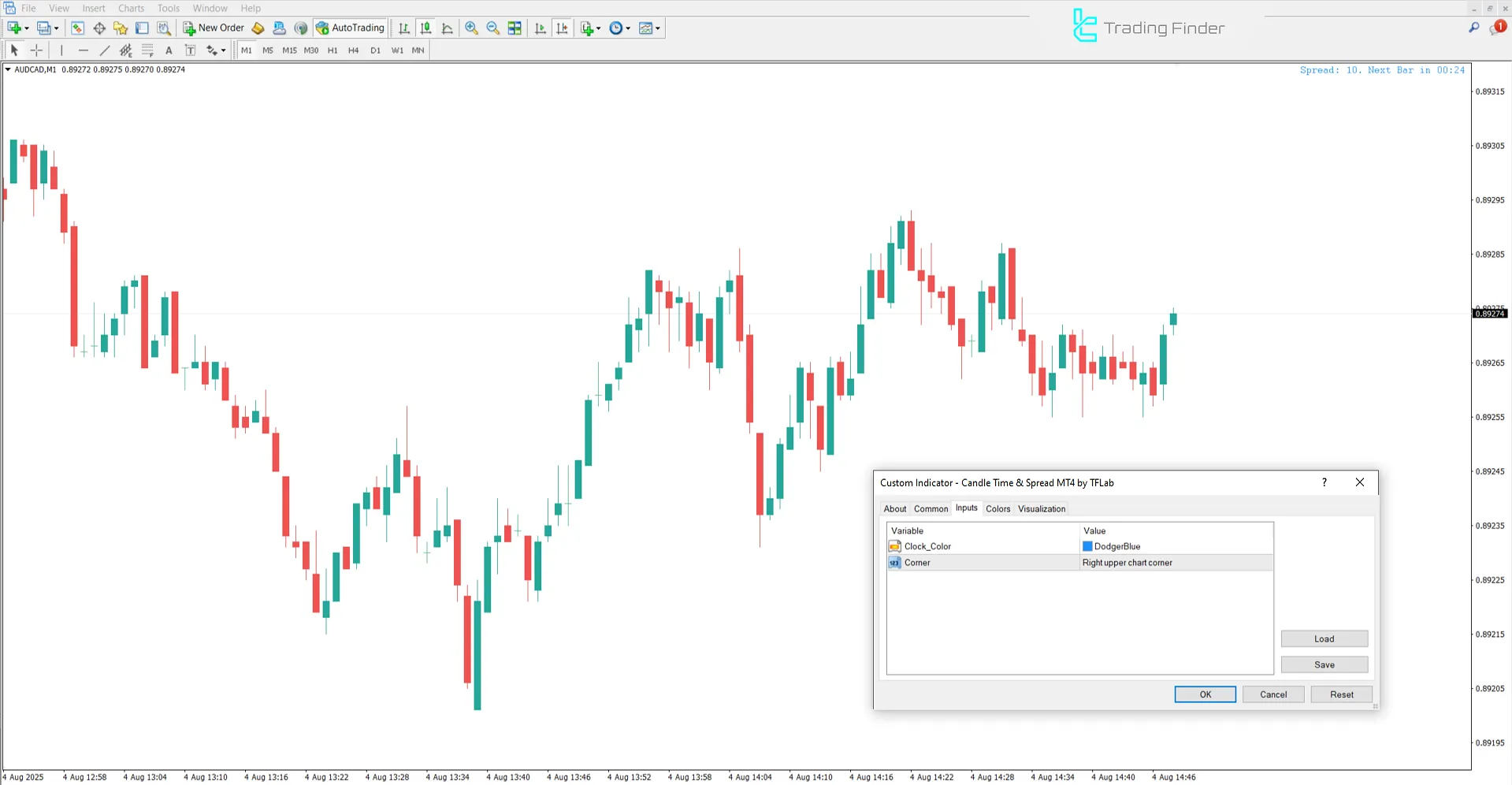
Task: Select the Crosshair cursor tool
Action: (36, 50)
